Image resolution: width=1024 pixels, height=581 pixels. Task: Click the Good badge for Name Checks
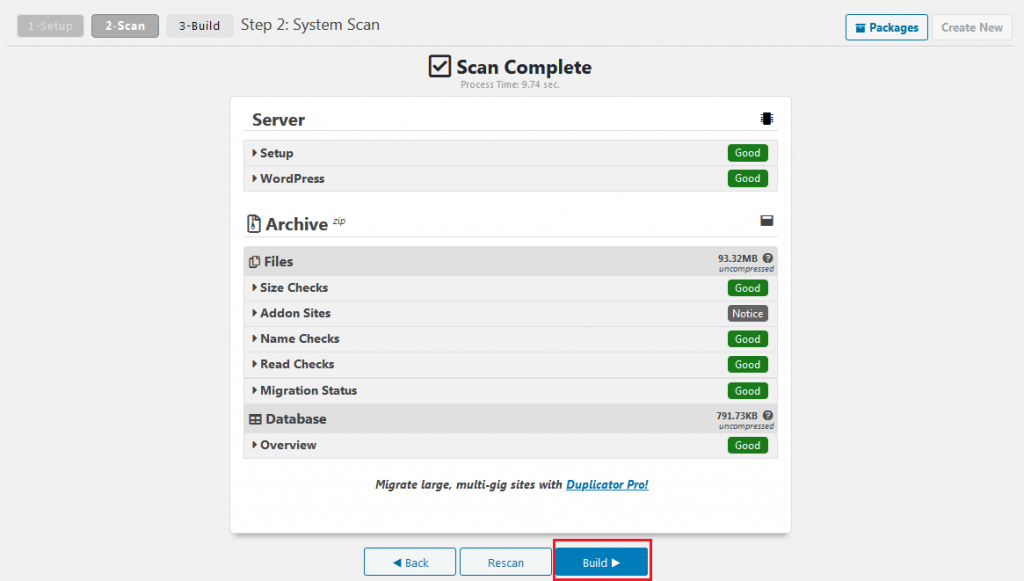pyautogui.click(x=748, y=339)
